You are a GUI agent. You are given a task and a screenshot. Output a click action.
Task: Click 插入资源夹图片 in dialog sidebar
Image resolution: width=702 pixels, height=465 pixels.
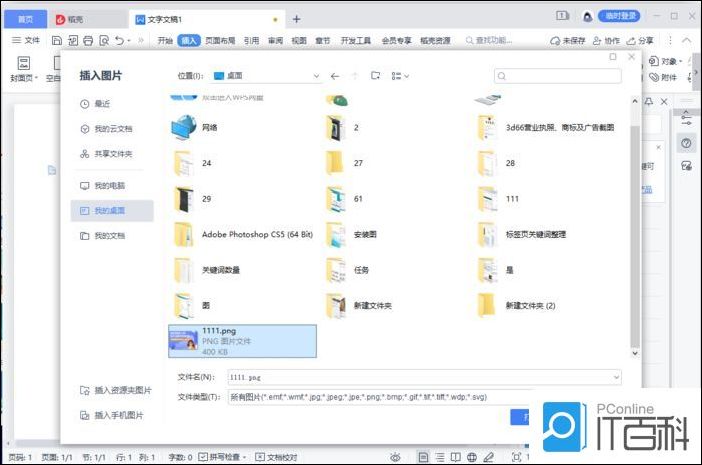coord(116,391)
